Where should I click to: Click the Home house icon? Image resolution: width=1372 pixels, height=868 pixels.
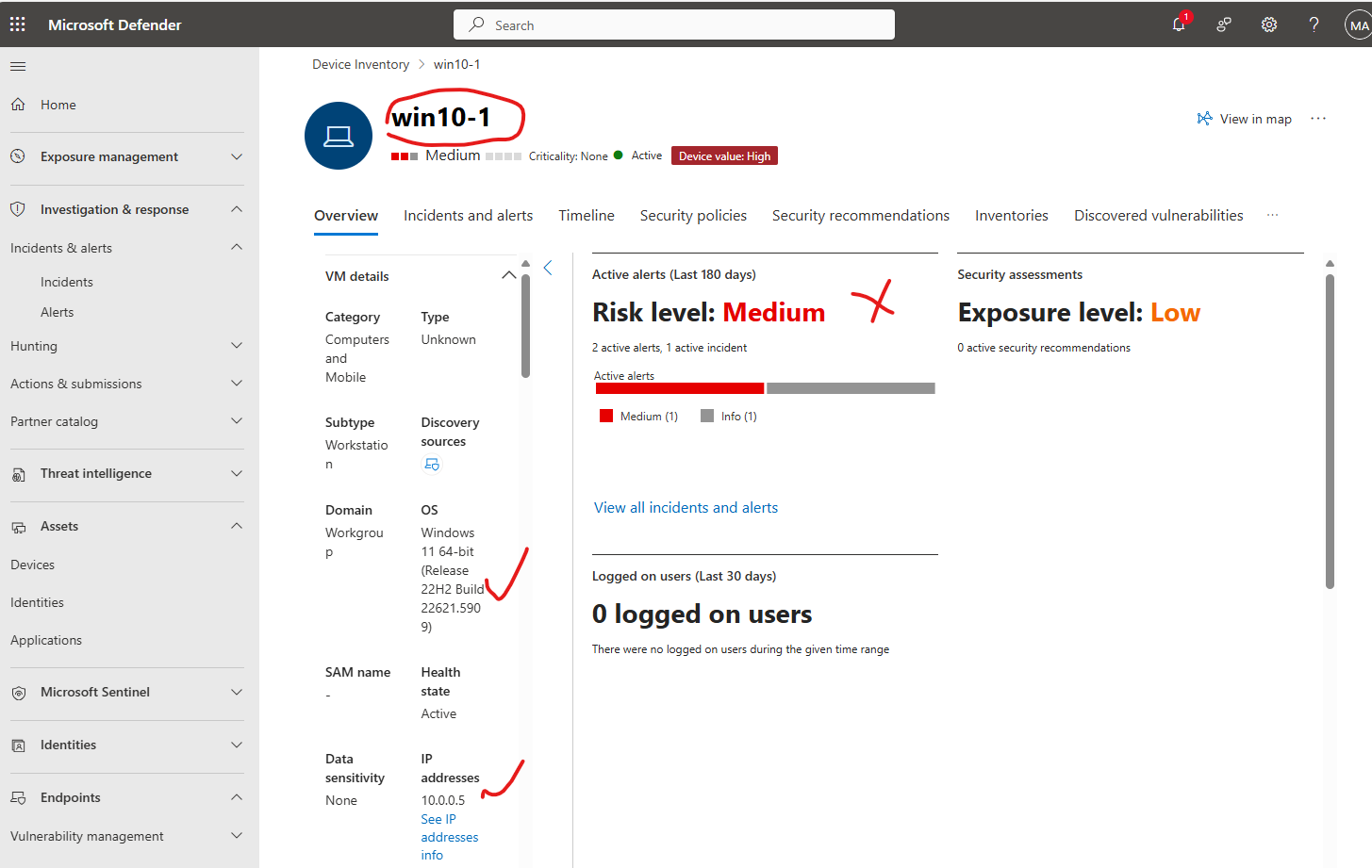click(18, 105)
